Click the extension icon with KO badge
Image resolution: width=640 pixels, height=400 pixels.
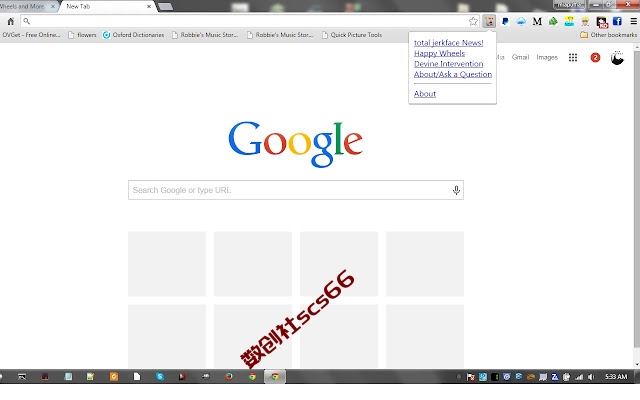pos(602,22)
